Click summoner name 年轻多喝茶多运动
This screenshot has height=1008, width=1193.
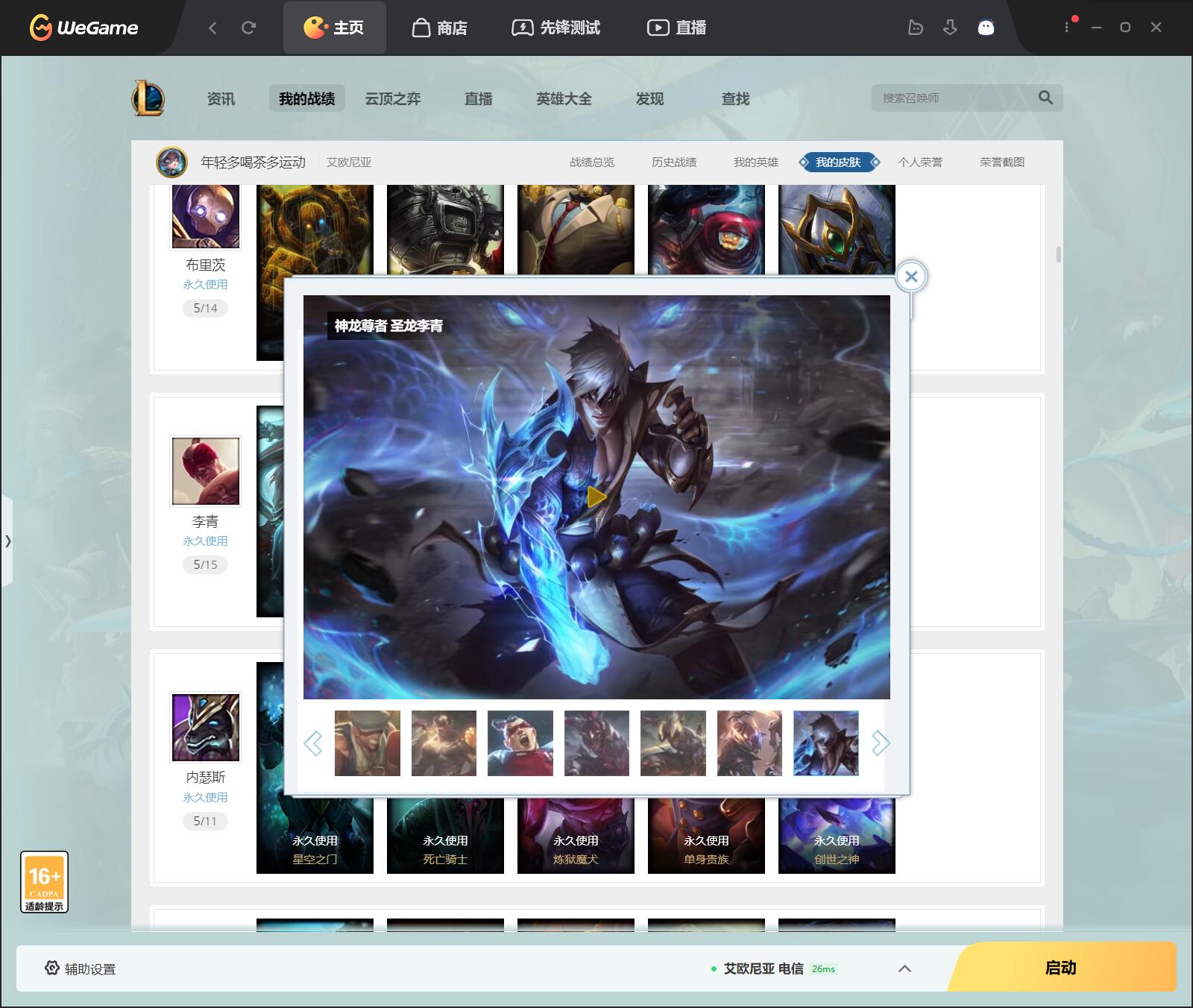coord(253,162)
